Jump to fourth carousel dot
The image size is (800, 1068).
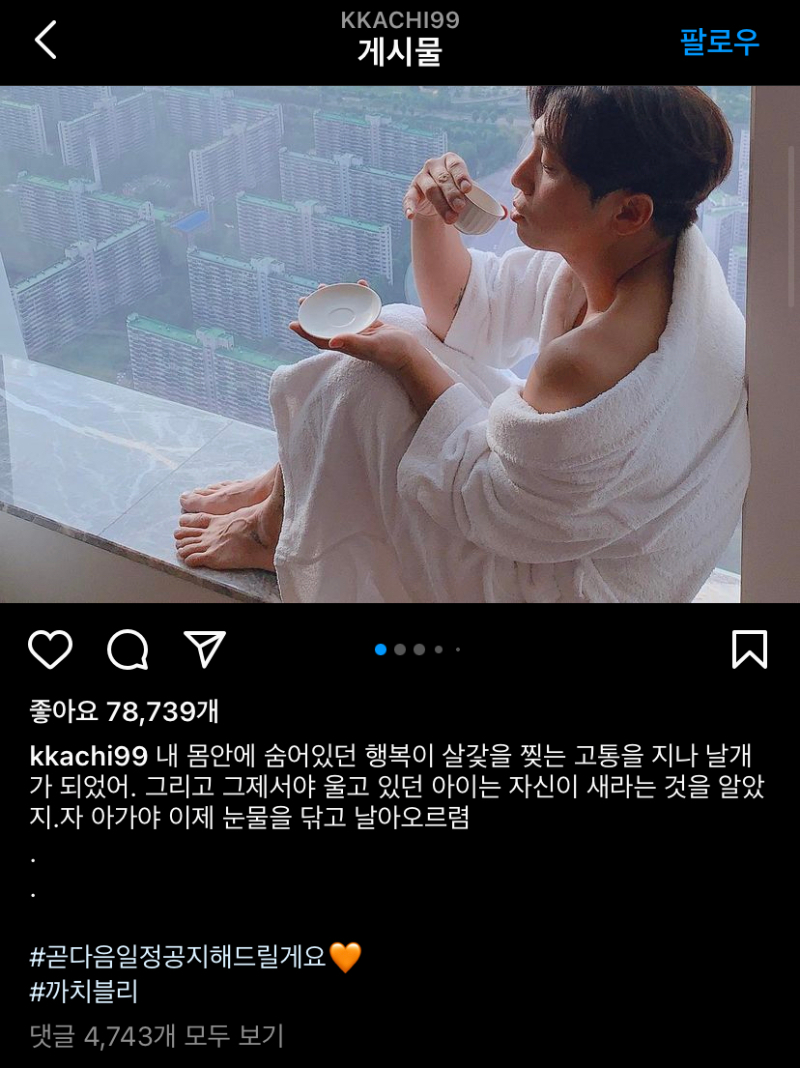438,650
